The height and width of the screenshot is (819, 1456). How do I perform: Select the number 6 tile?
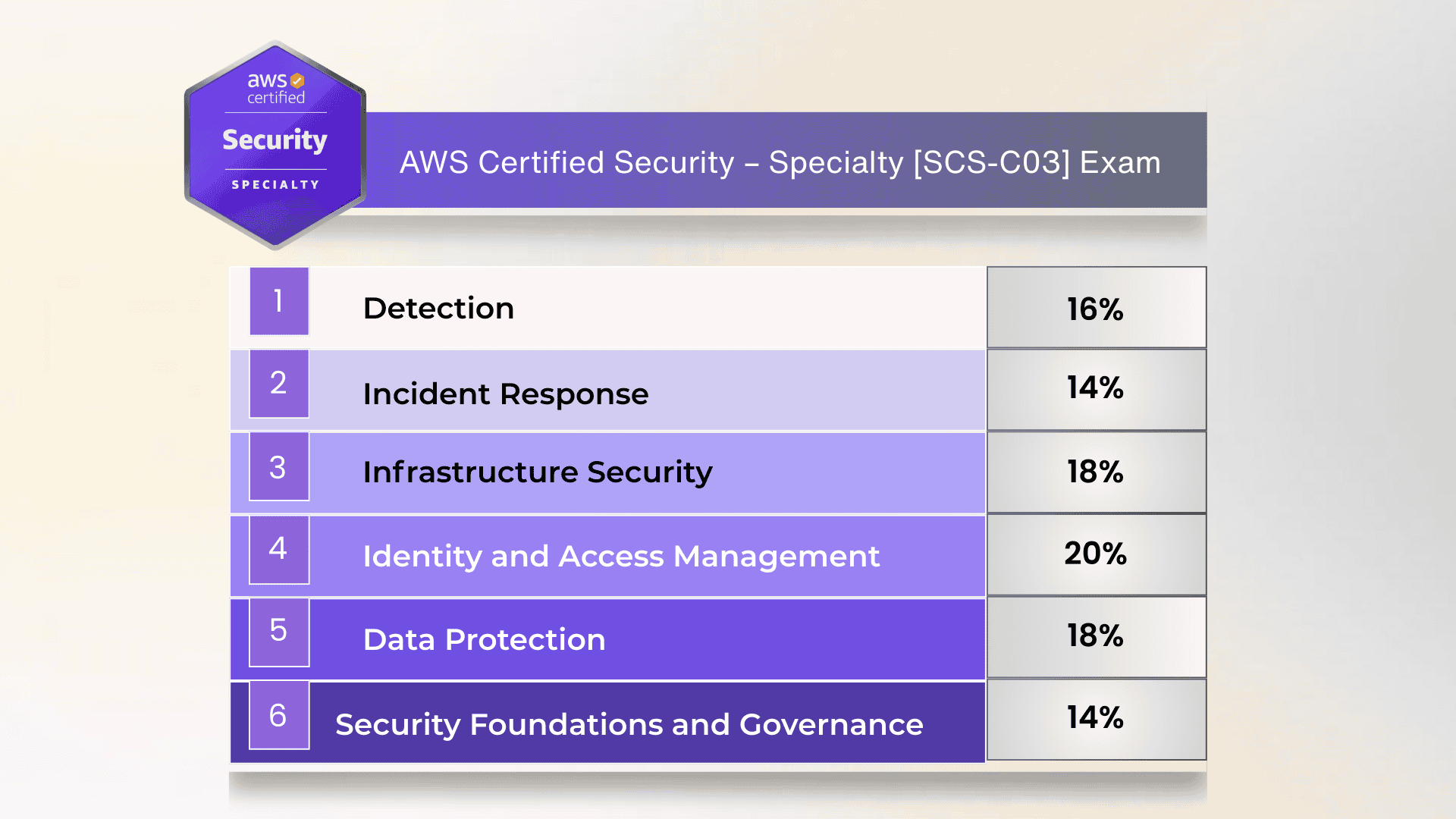[x=279, y=715]
